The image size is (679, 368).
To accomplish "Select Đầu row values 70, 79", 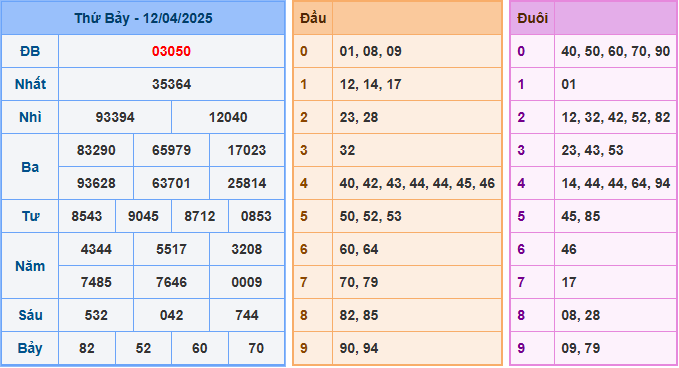I will 359,282.
